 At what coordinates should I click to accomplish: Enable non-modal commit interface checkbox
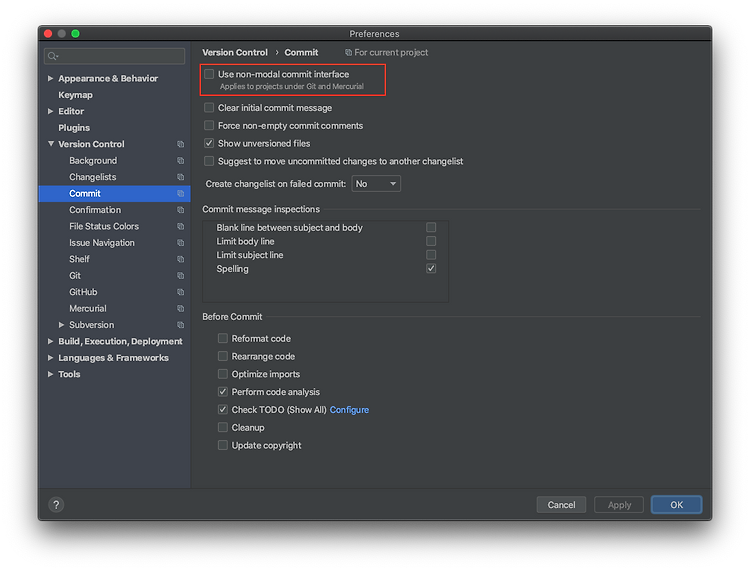point(209,74)
